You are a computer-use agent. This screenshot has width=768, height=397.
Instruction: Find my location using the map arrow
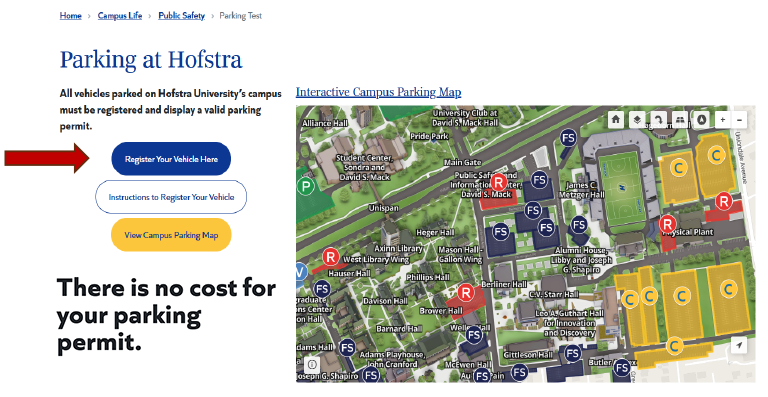[739, 345]
